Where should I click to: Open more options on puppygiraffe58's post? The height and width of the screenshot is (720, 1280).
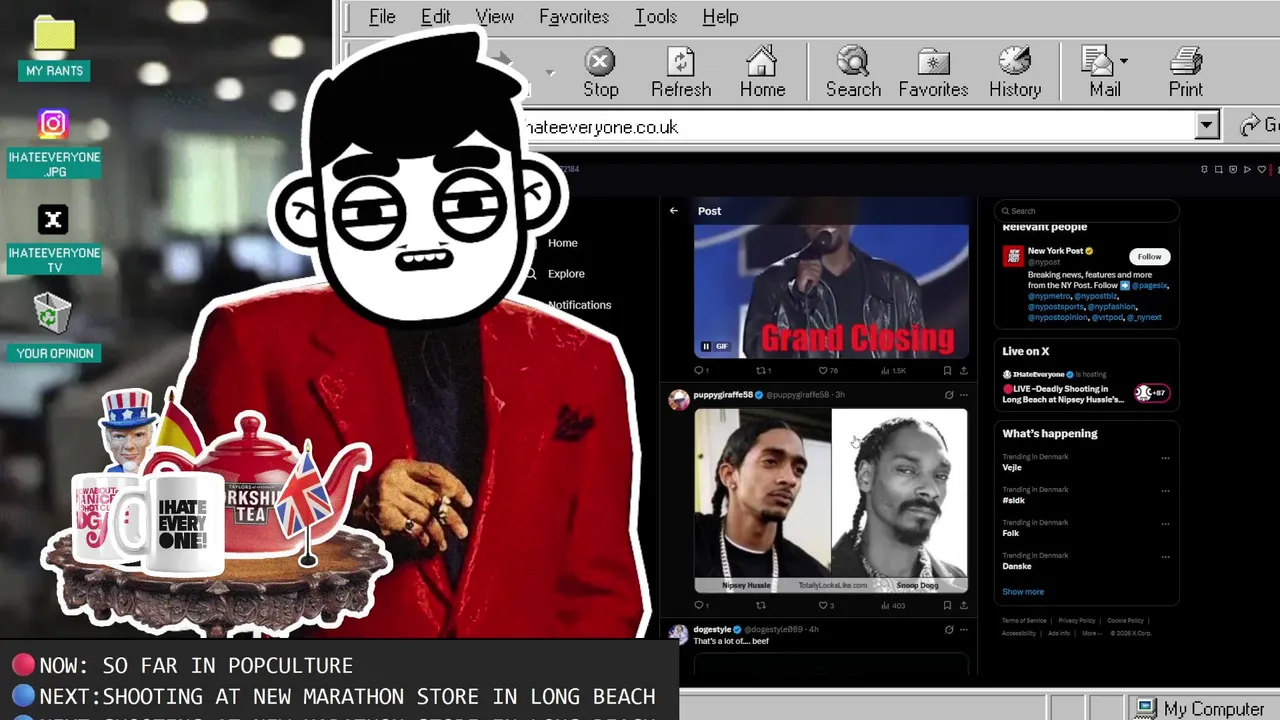pyautogui.click(x=964, y=395)
